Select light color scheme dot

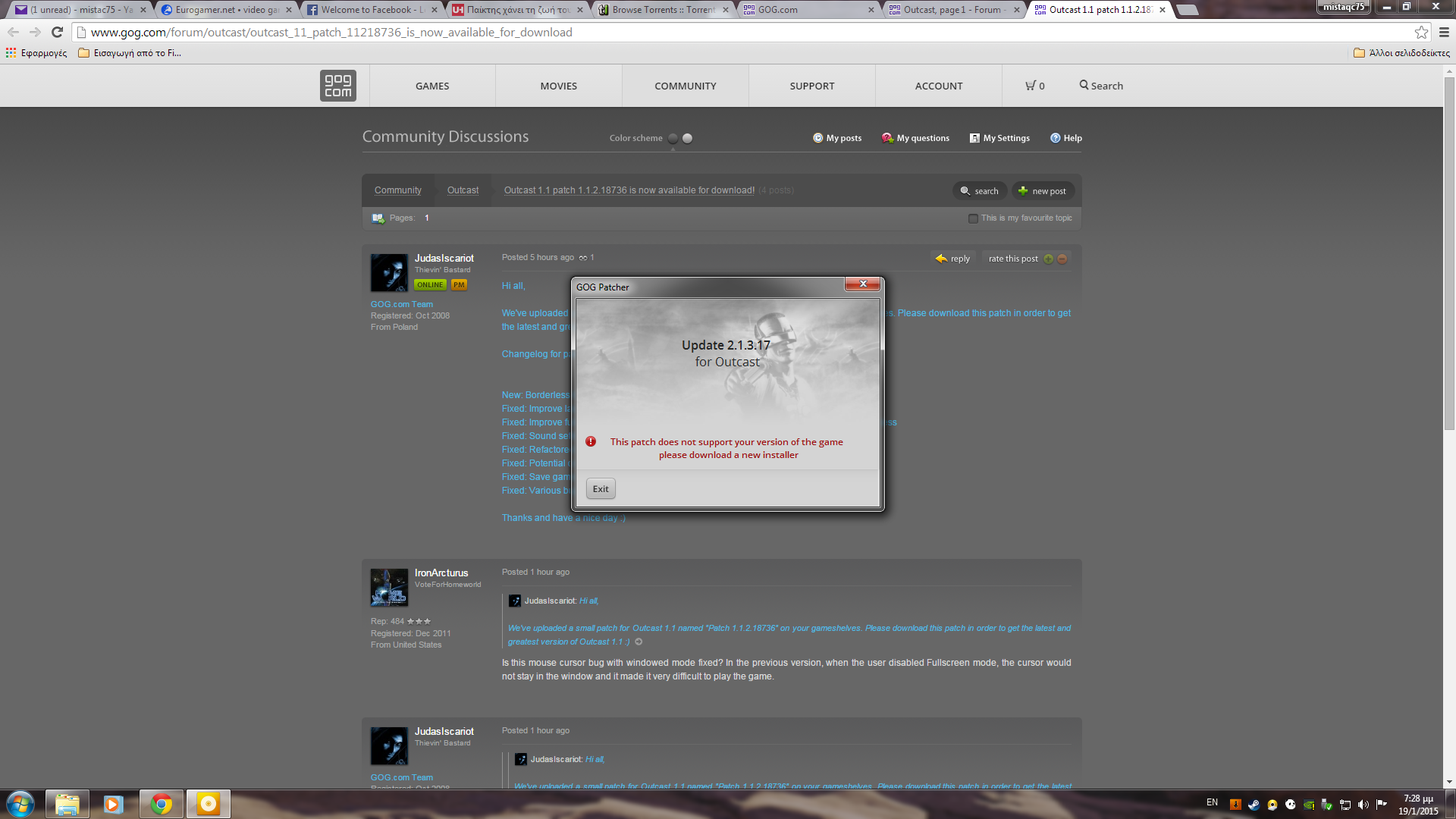(687, 138)
